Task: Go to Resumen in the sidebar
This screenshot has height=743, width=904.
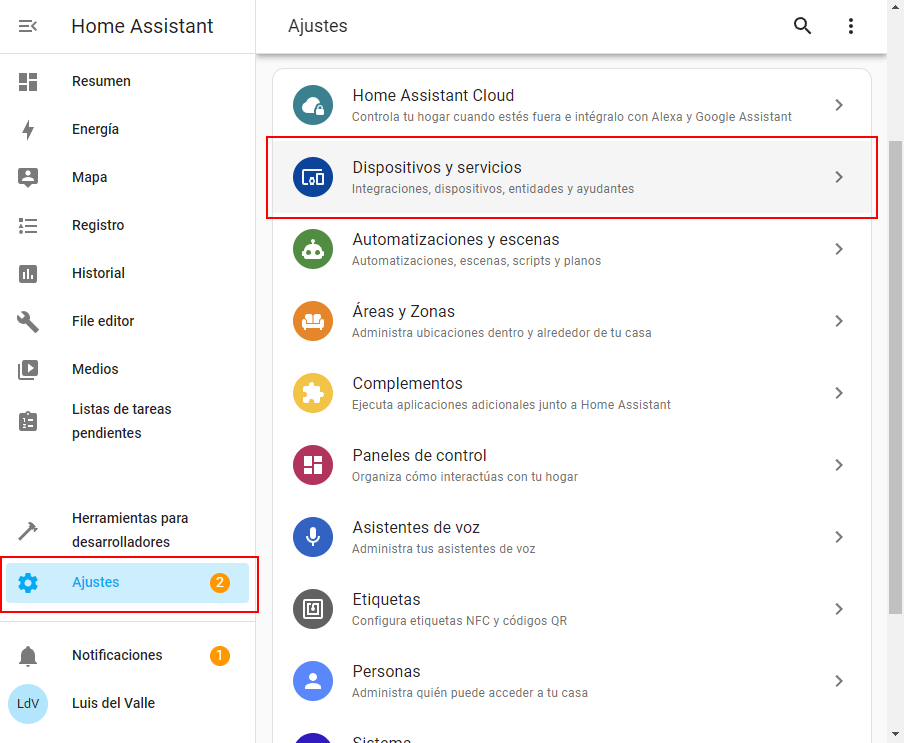Action: pos(101,81)
